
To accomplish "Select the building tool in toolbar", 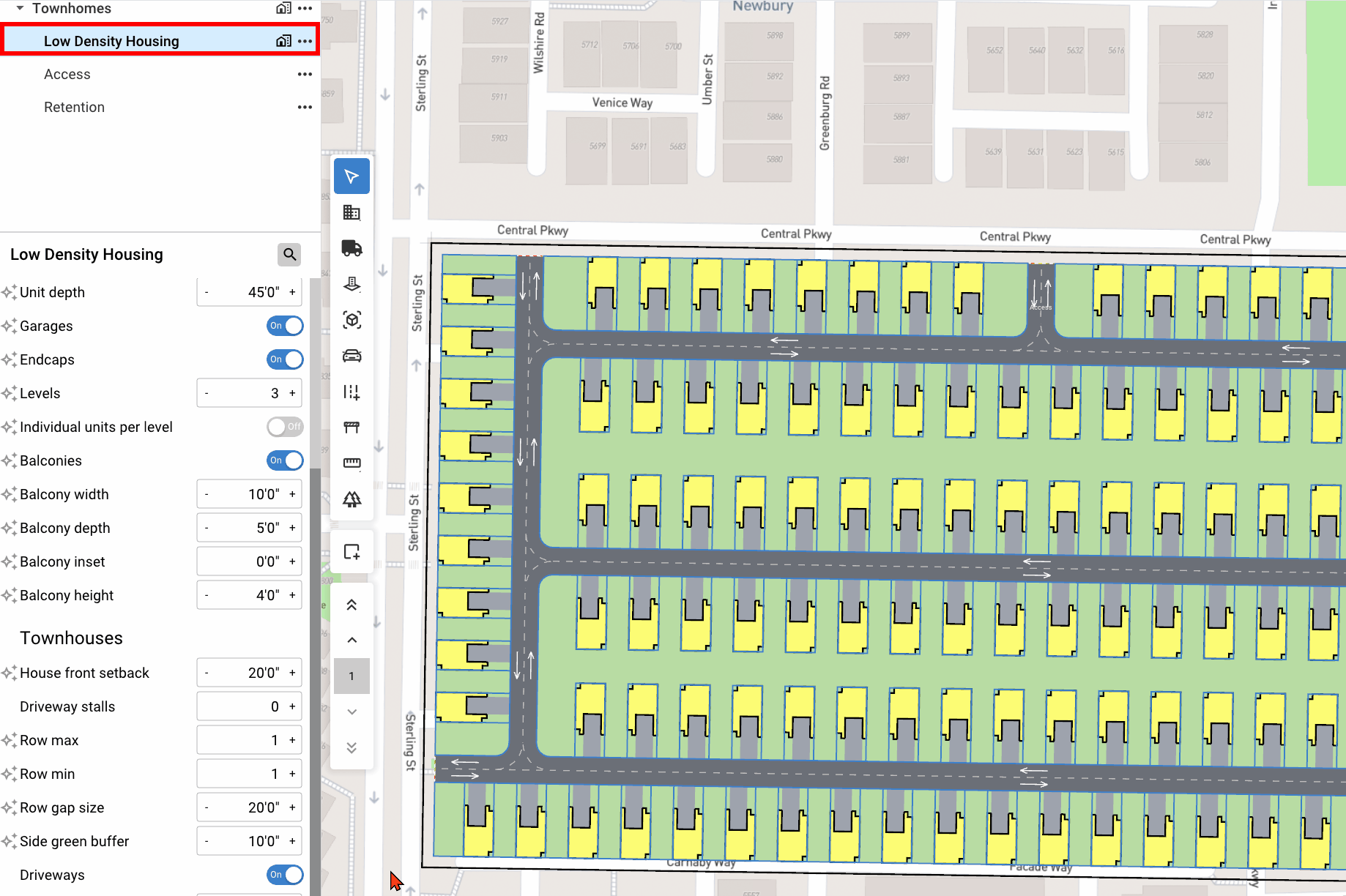I will click(x=352, y=212).
